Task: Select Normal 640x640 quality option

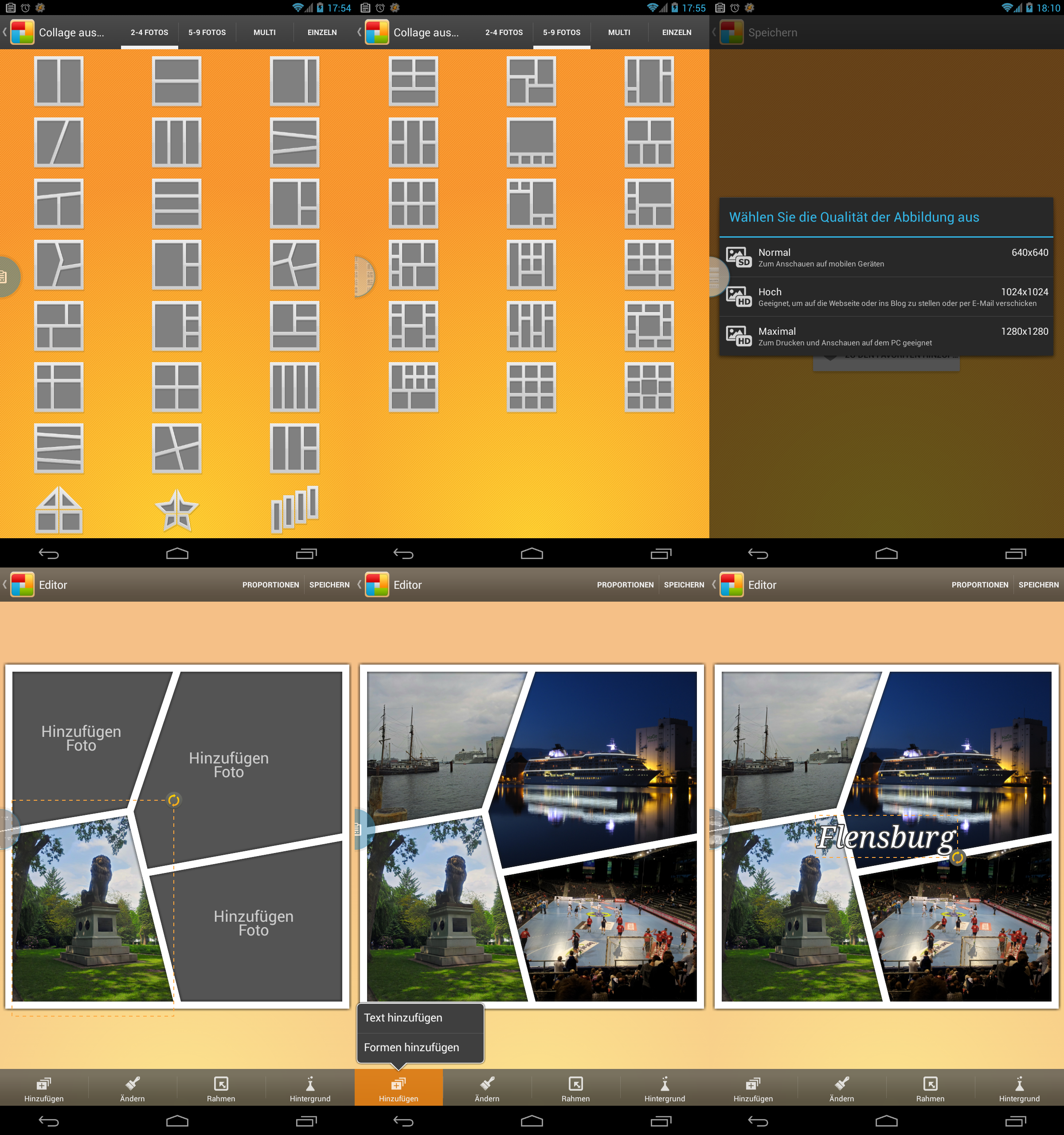Action: coord(886,258)
